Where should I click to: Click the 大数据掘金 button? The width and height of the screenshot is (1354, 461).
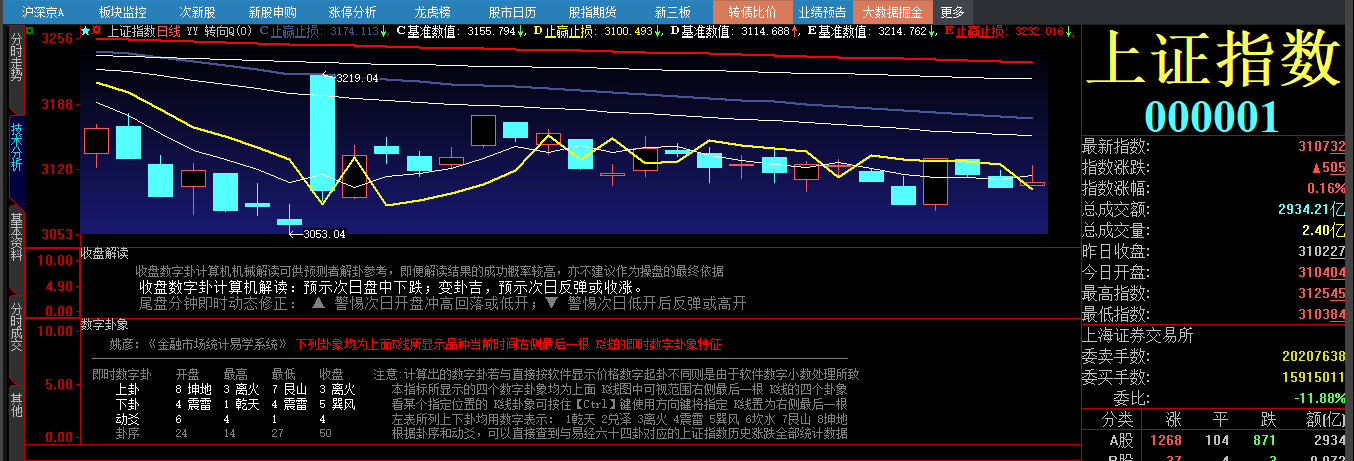click(893, 12)
